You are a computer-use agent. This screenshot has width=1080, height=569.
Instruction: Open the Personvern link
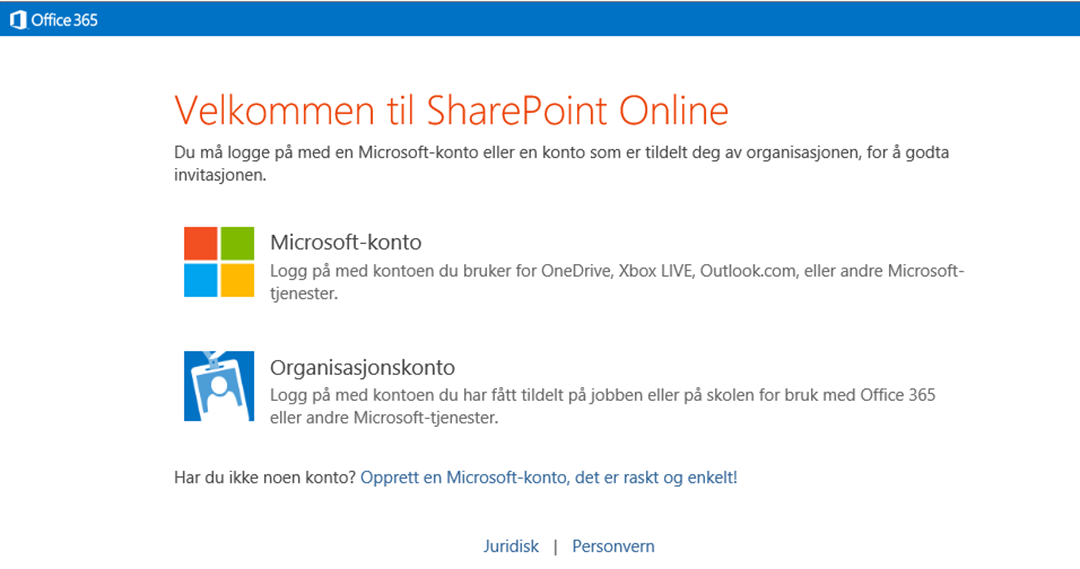coord(613,546)
